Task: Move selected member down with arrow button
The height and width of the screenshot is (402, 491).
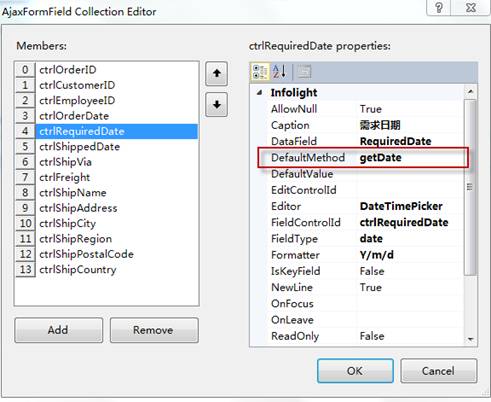Action: click(217, 105)
